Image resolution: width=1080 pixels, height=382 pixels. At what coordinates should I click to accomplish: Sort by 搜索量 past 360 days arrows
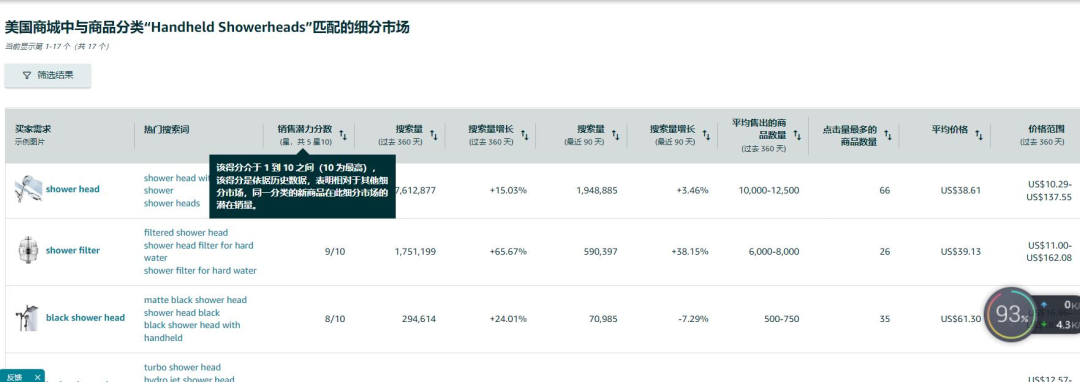point(433,136)
